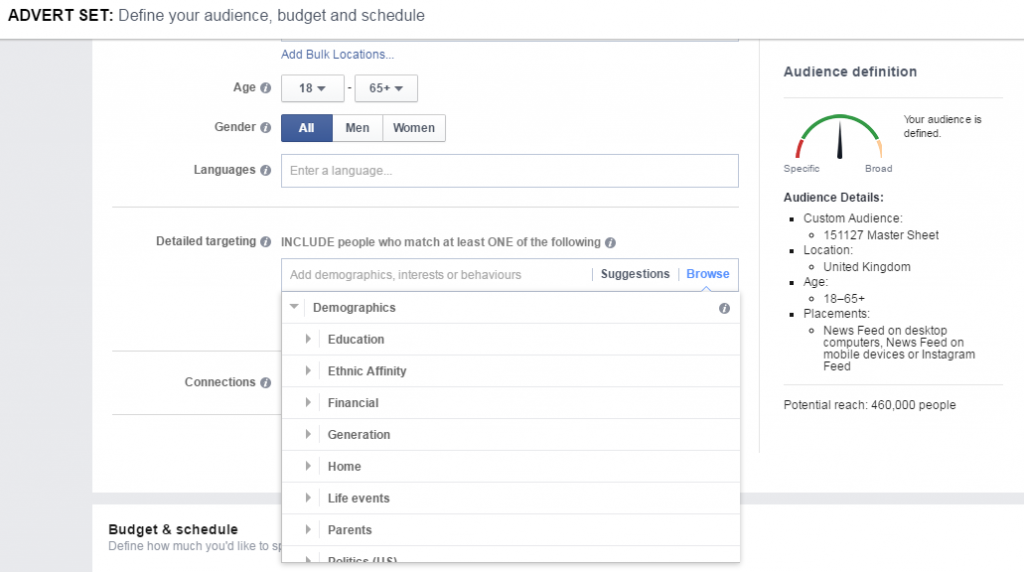Image resolution: width=1024 pixels, height=572 pixels.
Task: Click the Demographics row info icon
Action: pyautogui.click(x=724, y=308)
